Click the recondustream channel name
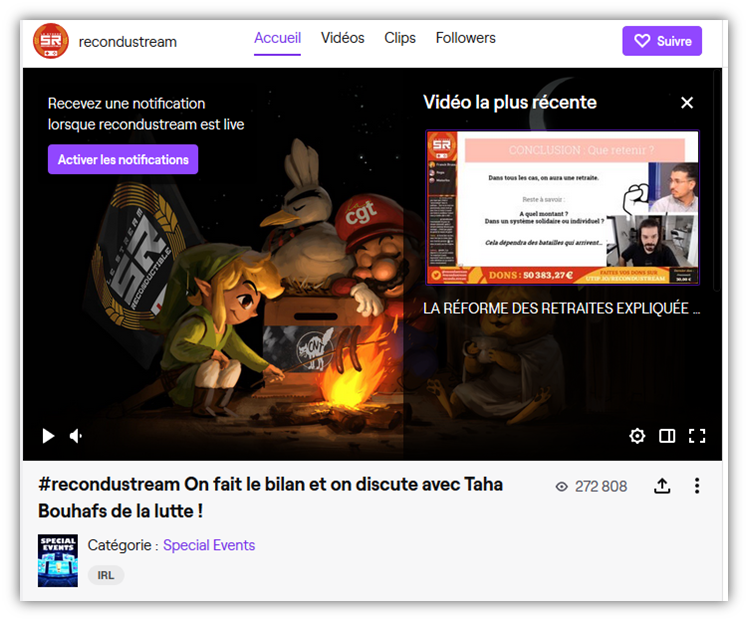Screen dimensions: 748x621 click(x=127, y=42)
